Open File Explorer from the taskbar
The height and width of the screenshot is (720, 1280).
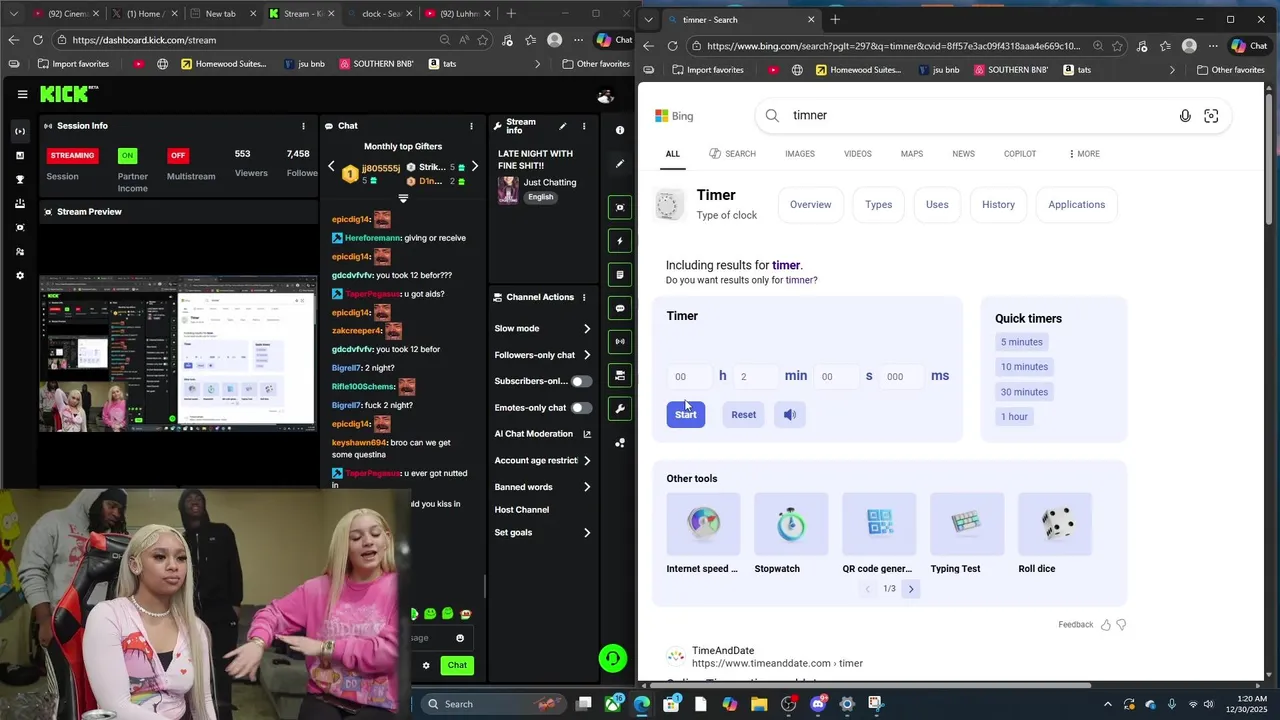point(759,704)
